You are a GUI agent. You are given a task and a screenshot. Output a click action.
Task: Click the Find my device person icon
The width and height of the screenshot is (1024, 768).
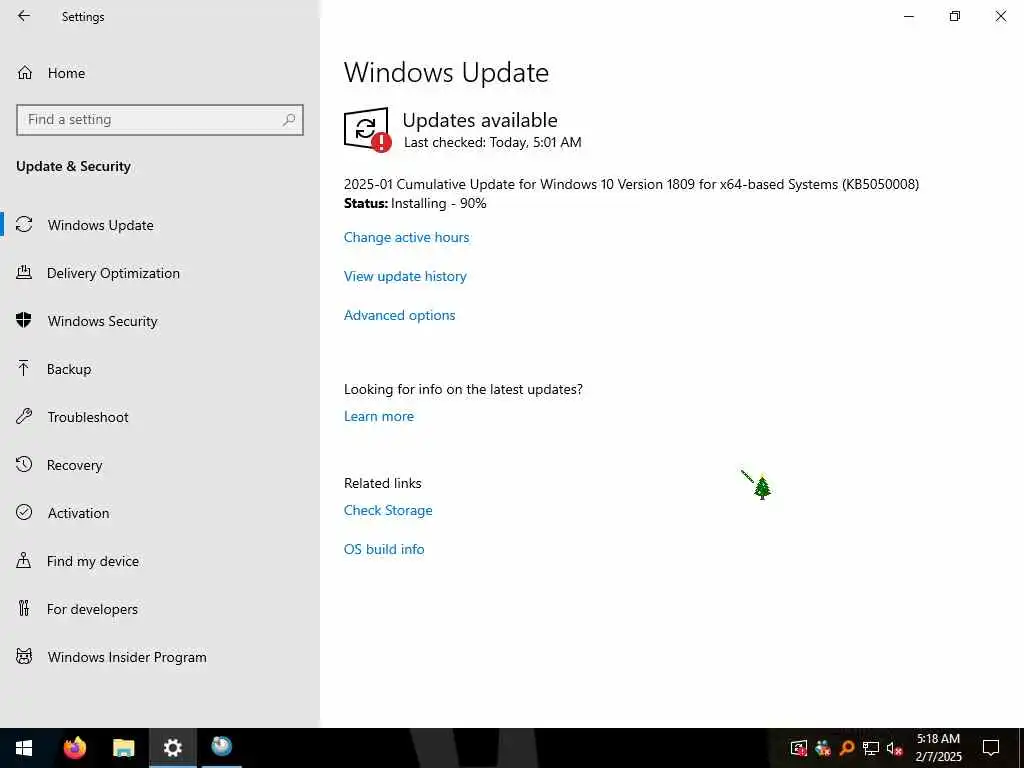coord(24,561)
